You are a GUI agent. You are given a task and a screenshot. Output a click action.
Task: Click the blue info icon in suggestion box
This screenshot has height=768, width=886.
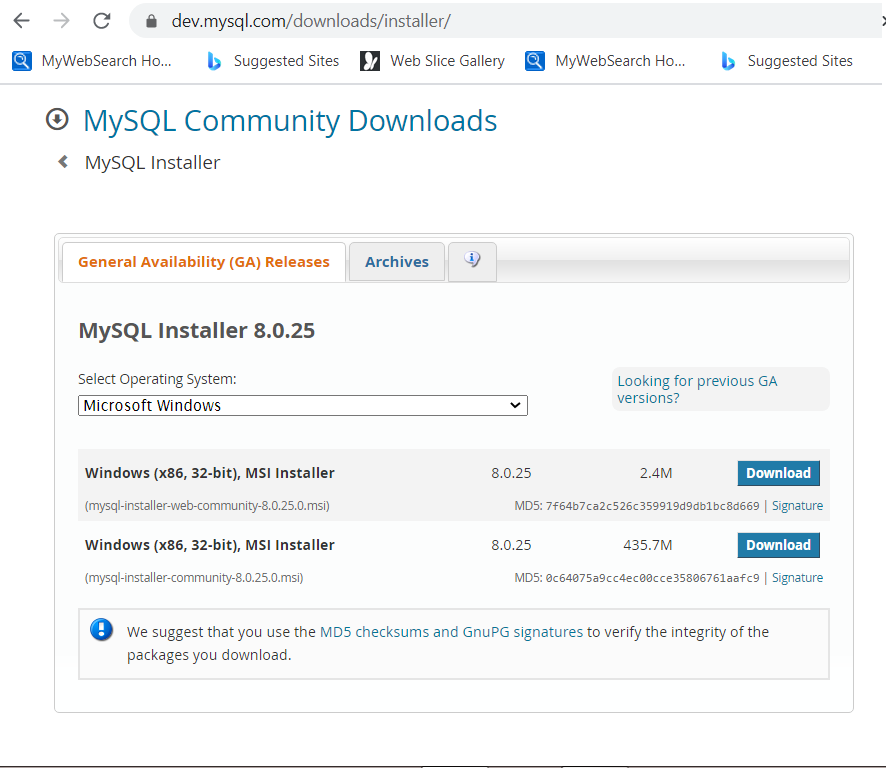[102, 630]
